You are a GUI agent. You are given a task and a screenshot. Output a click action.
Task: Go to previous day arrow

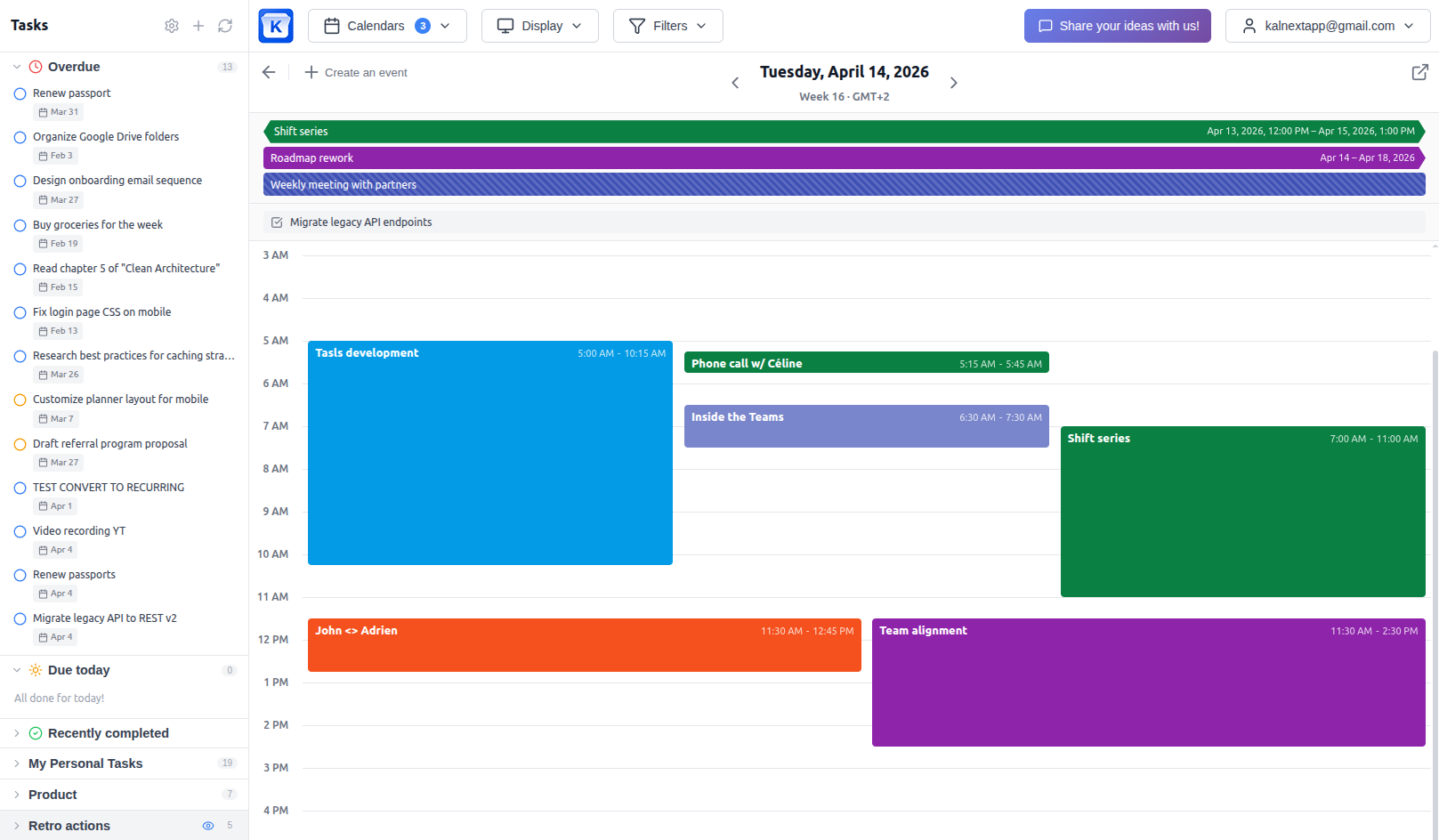coord(735,83)
